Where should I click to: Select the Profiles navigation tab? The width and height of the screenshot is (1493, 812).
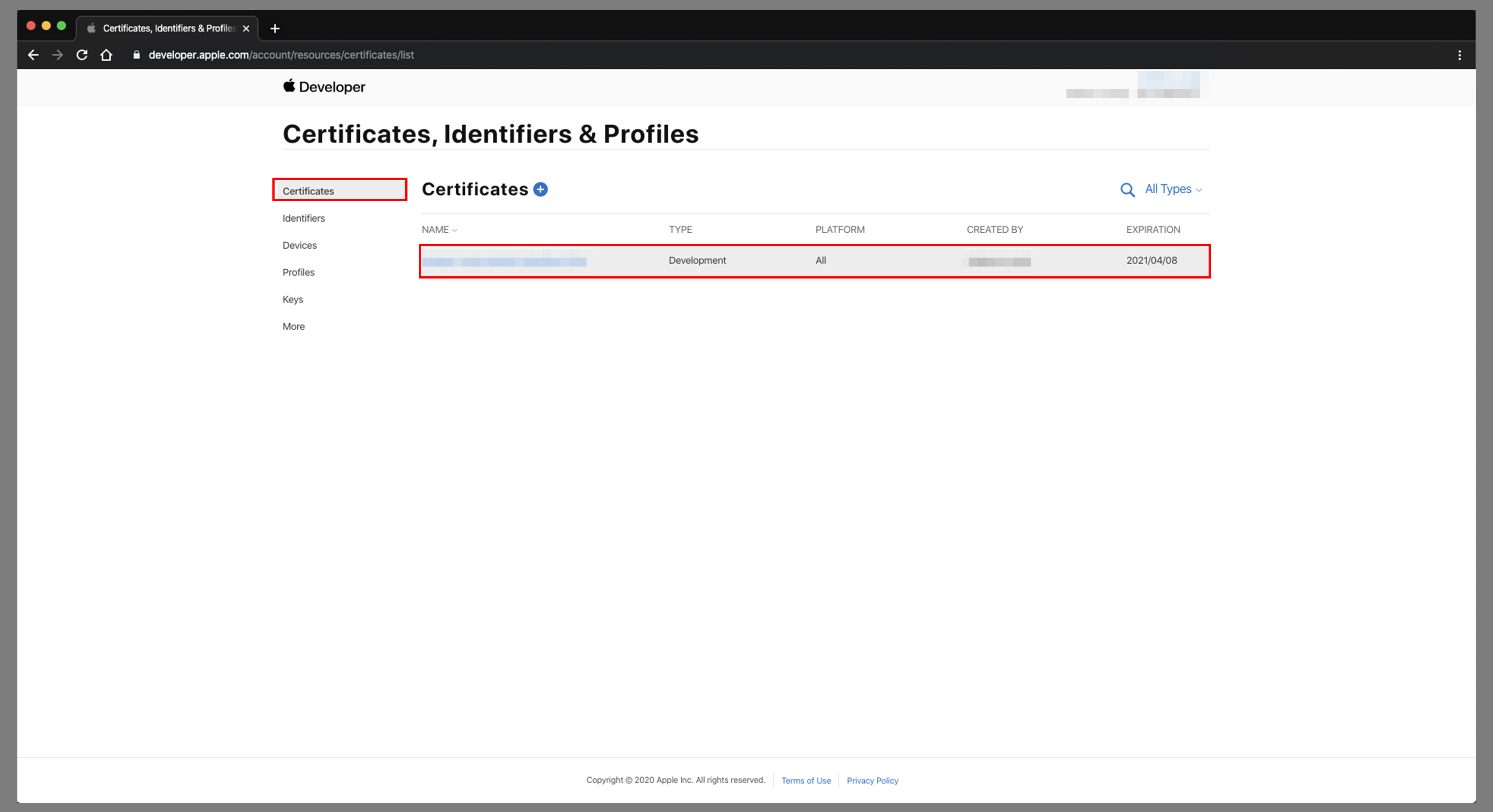(298, 272)
